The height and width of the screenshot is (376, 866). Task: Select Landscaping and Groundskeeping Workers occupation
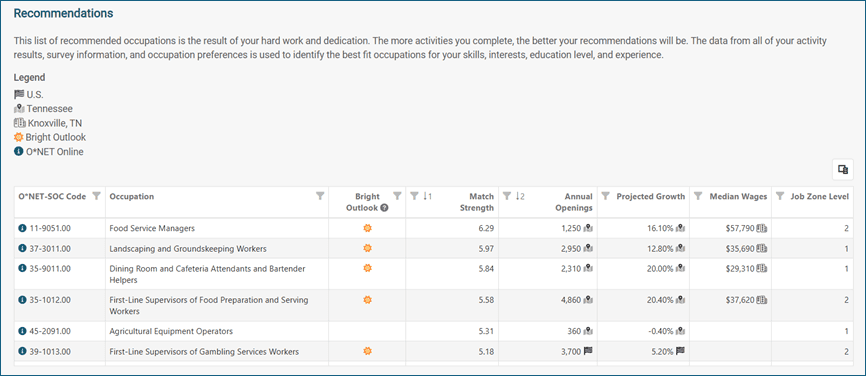[188, 249]
